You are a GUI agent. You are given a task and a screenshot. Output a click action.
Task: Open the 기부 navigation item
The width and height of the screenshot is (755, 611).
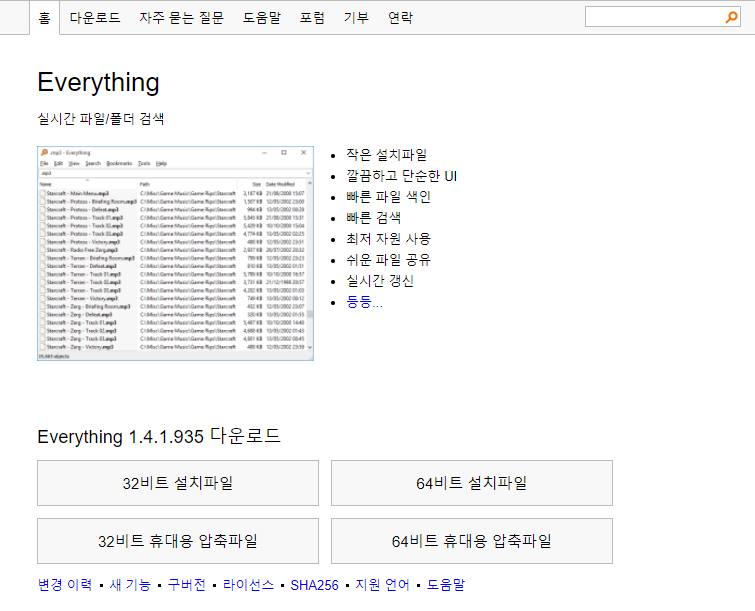[356, 18]
